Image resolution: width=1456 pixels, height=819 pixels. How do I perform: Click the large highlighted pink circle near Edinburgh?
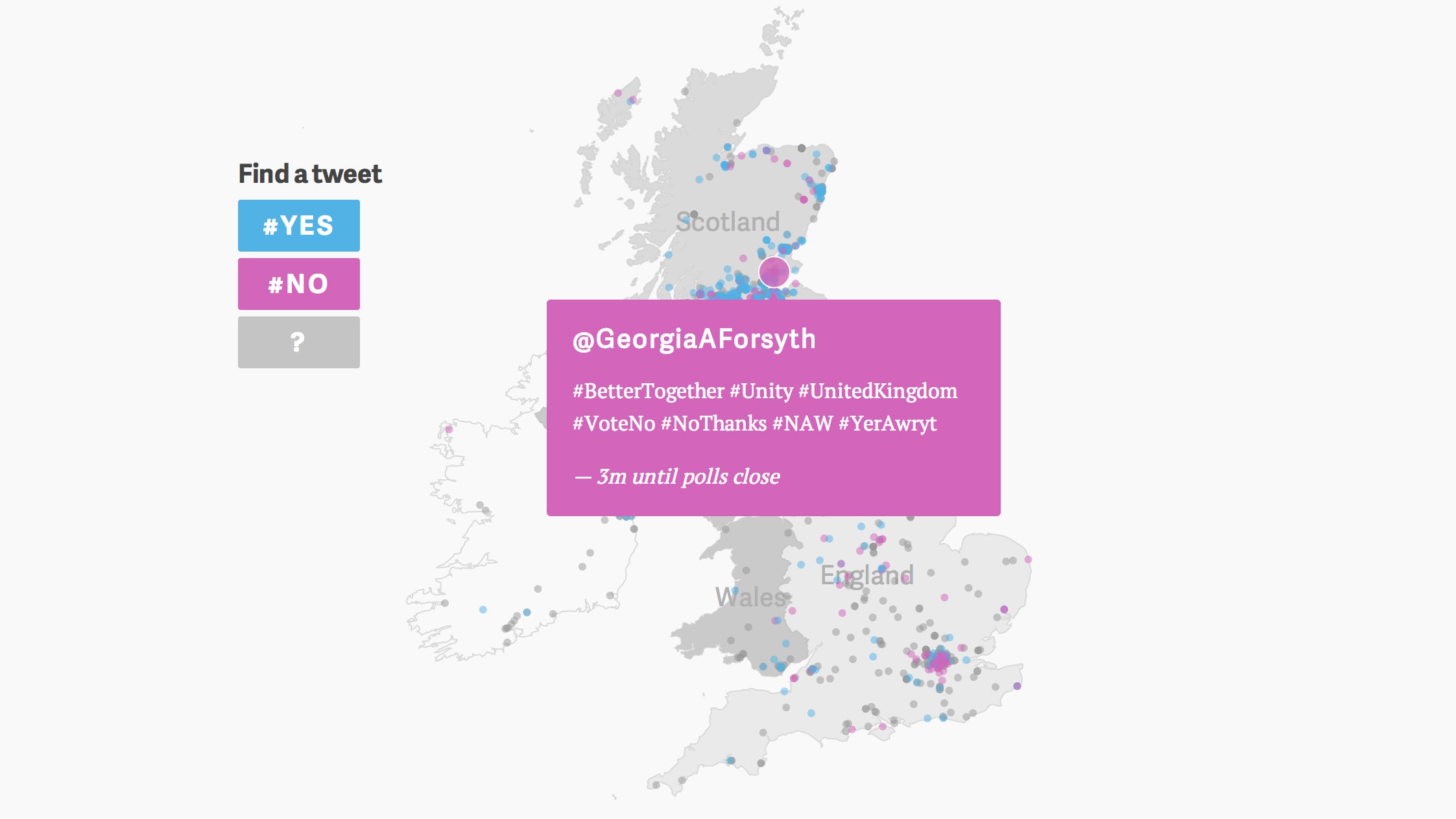[x=774, y=272]
